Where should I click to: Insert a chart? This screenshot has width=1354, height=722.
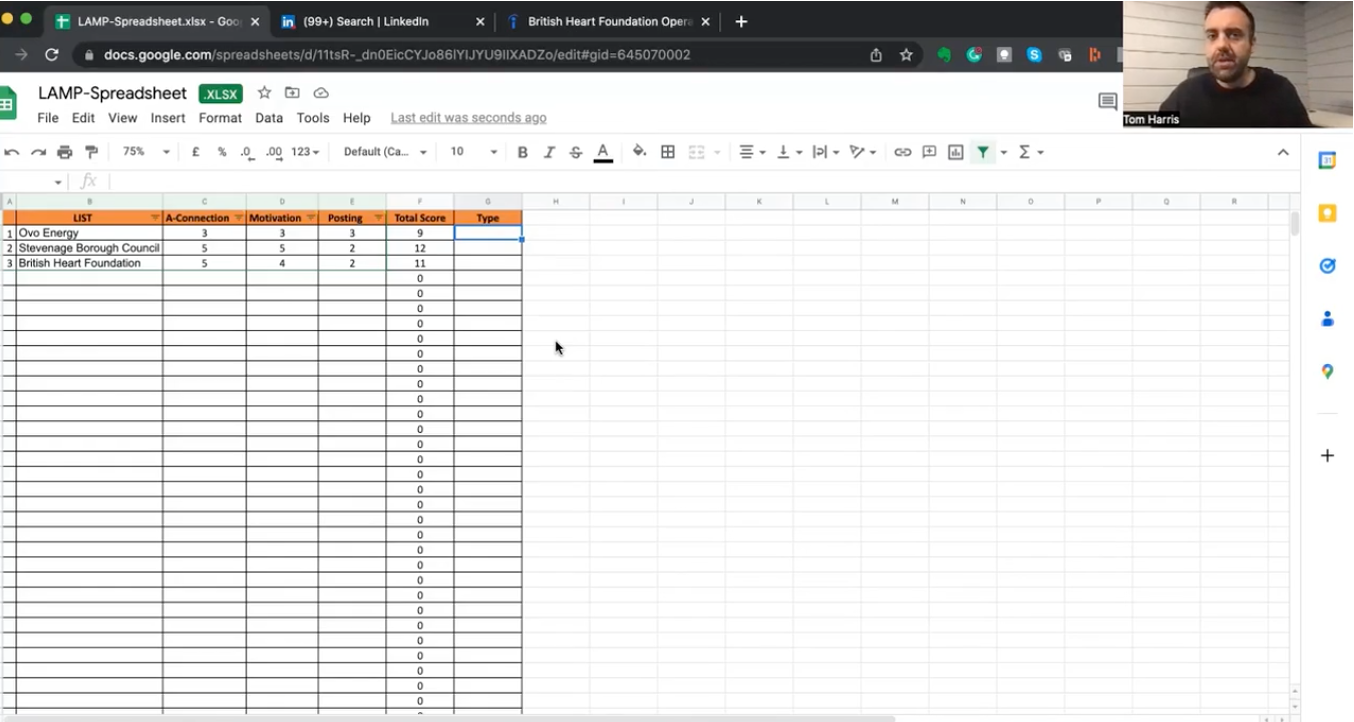tap(956, 152)
